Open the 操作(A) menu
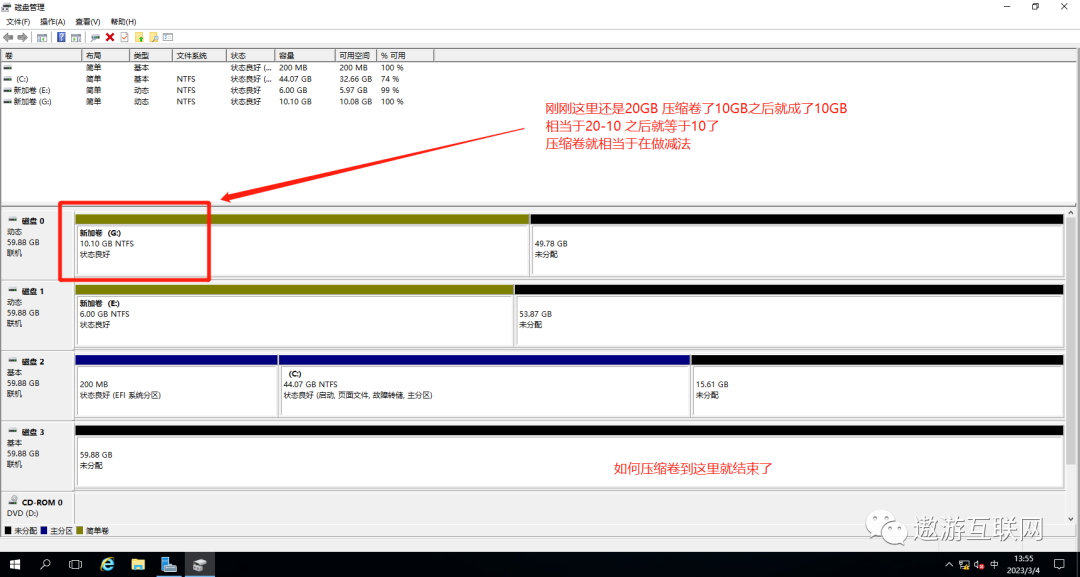Viewport: 1080px width, 577px height. (x=52, y=22)
